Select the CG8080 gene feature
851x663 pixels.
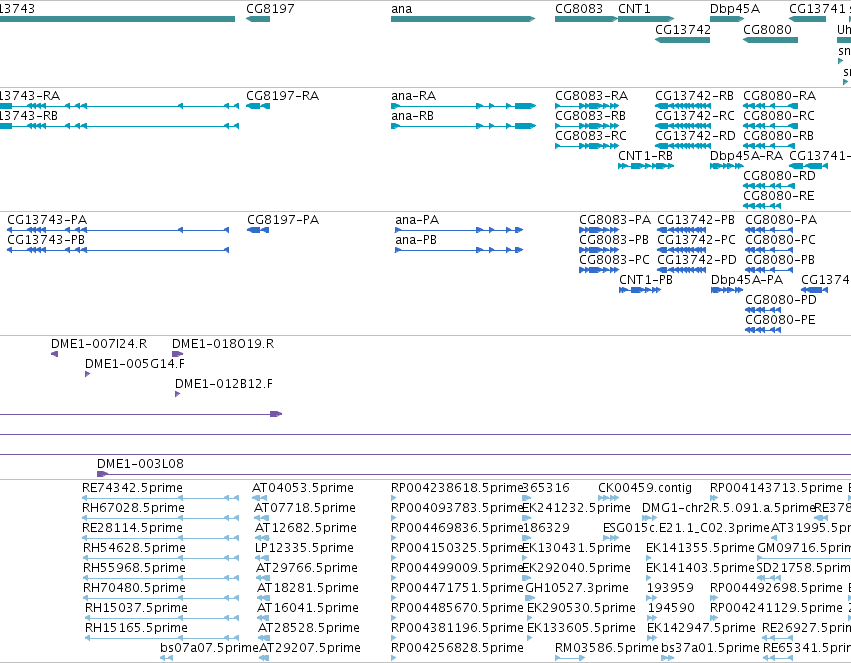[770, 40]
